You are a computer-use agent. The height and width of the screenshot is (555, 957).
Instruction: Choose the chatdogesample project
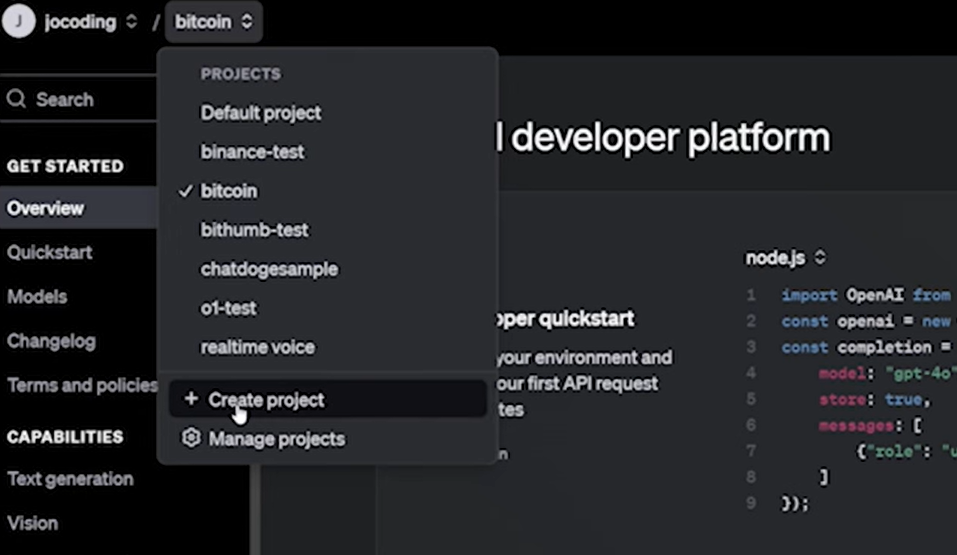269,269
